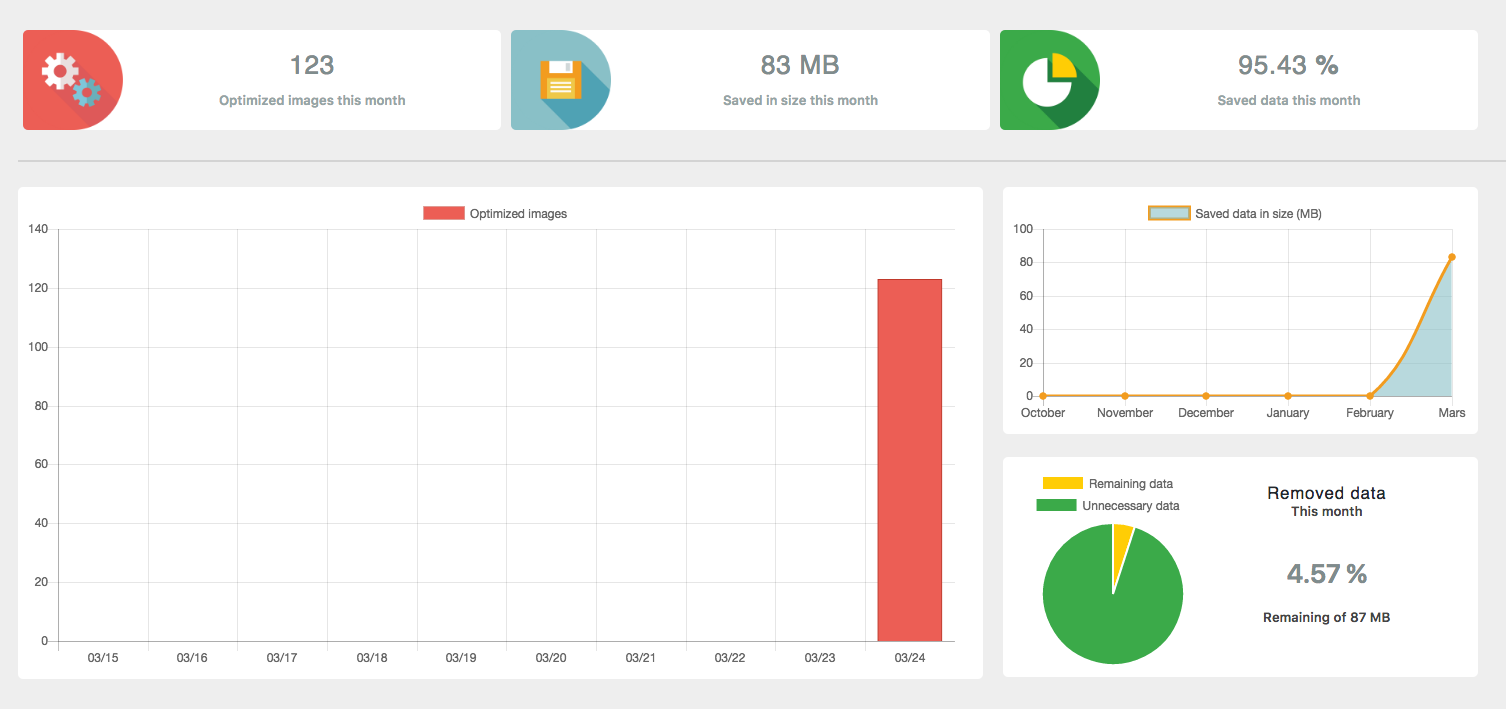Screen dimensions: 1506x709
Task: Click the floppy disk saved size icon
Action: coord(560,80)
